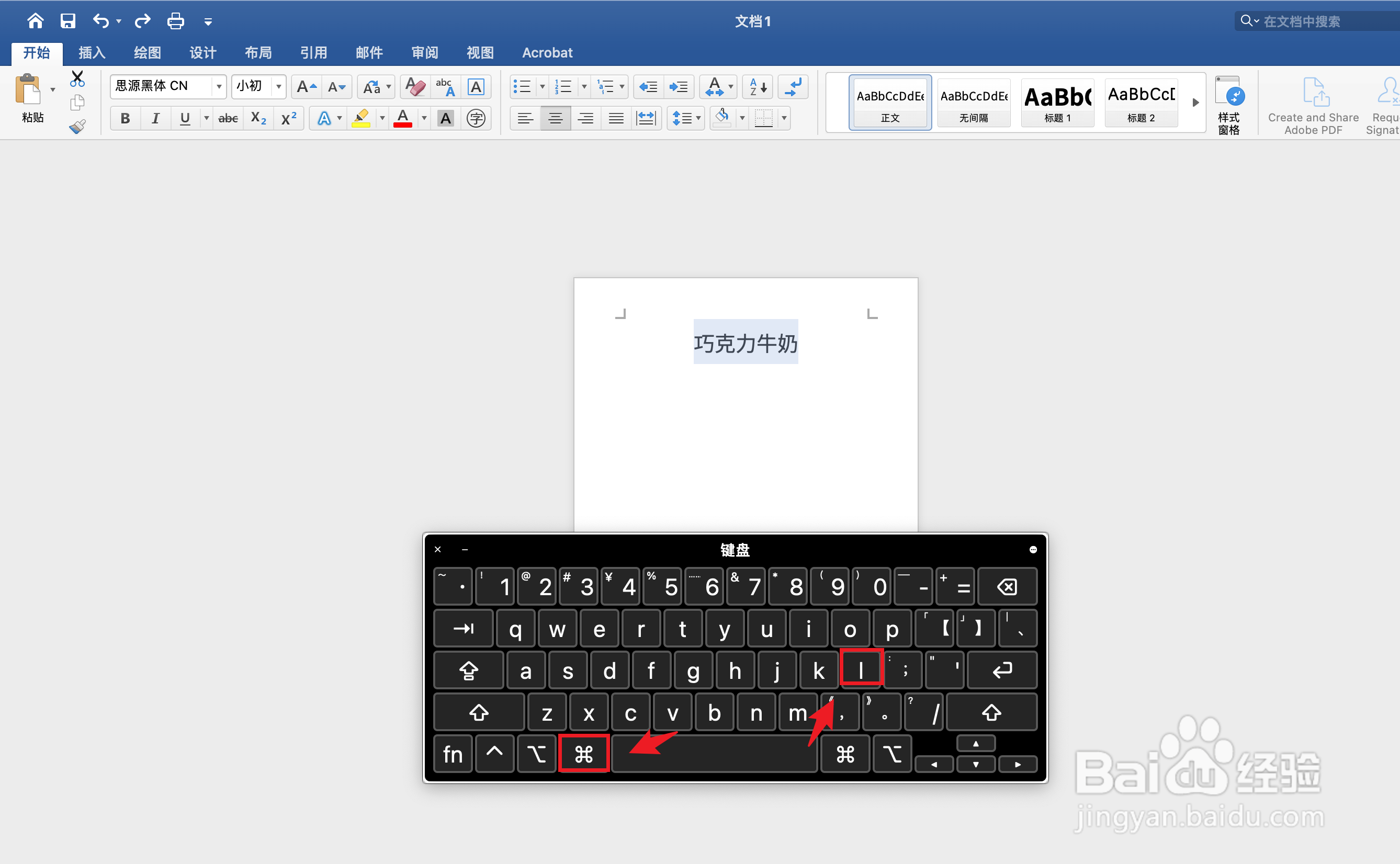The image size is (1400, 864).
Task: Increase font size with A up icon
Action: point(307,87)
